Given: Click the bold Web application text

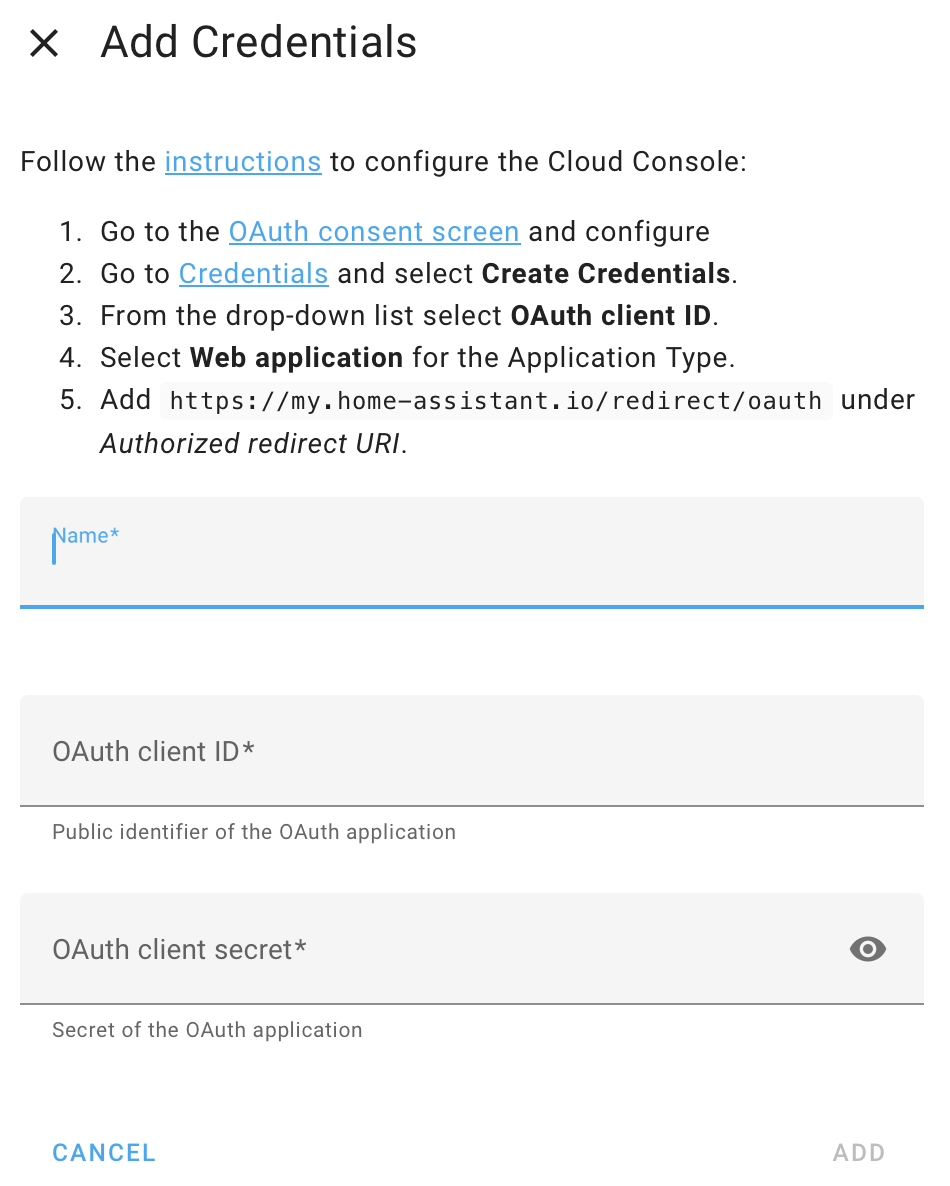Looking at the screenshot, I should 296,358.
